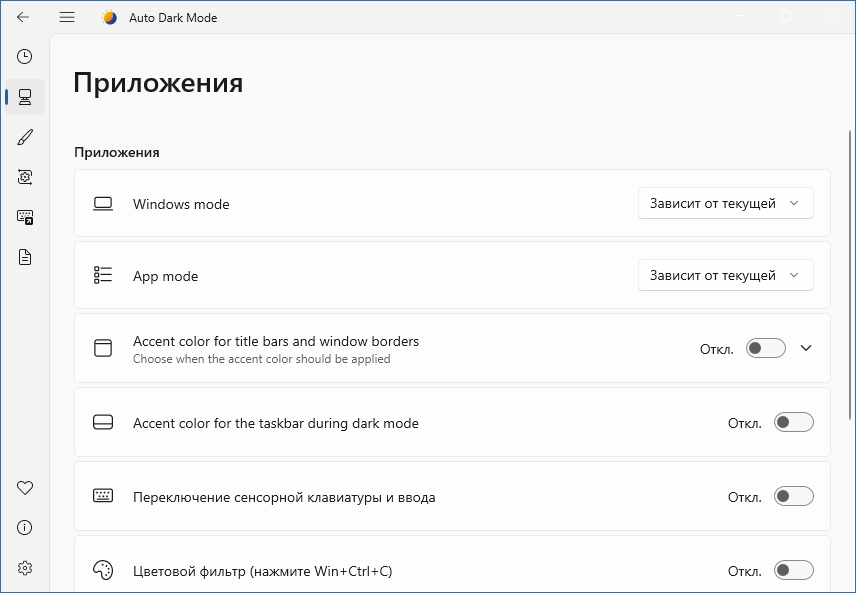The height and width of the screenshot is (593, 856).
Task: Open Settings with the gear icon
Action: point(25,568)
